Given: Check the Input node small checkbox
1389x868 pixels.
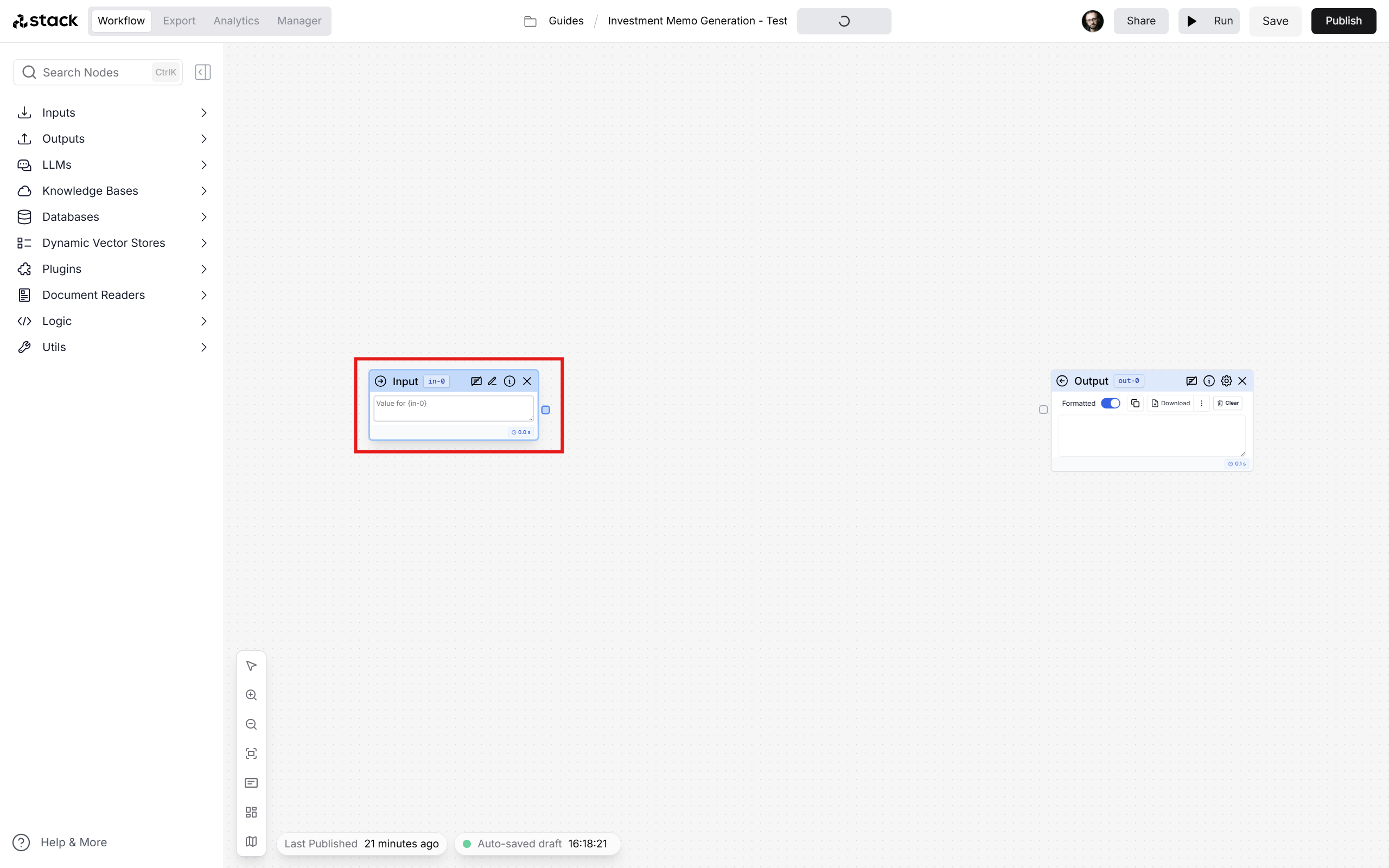Looking at the screenshot, I should click(545, 409).
